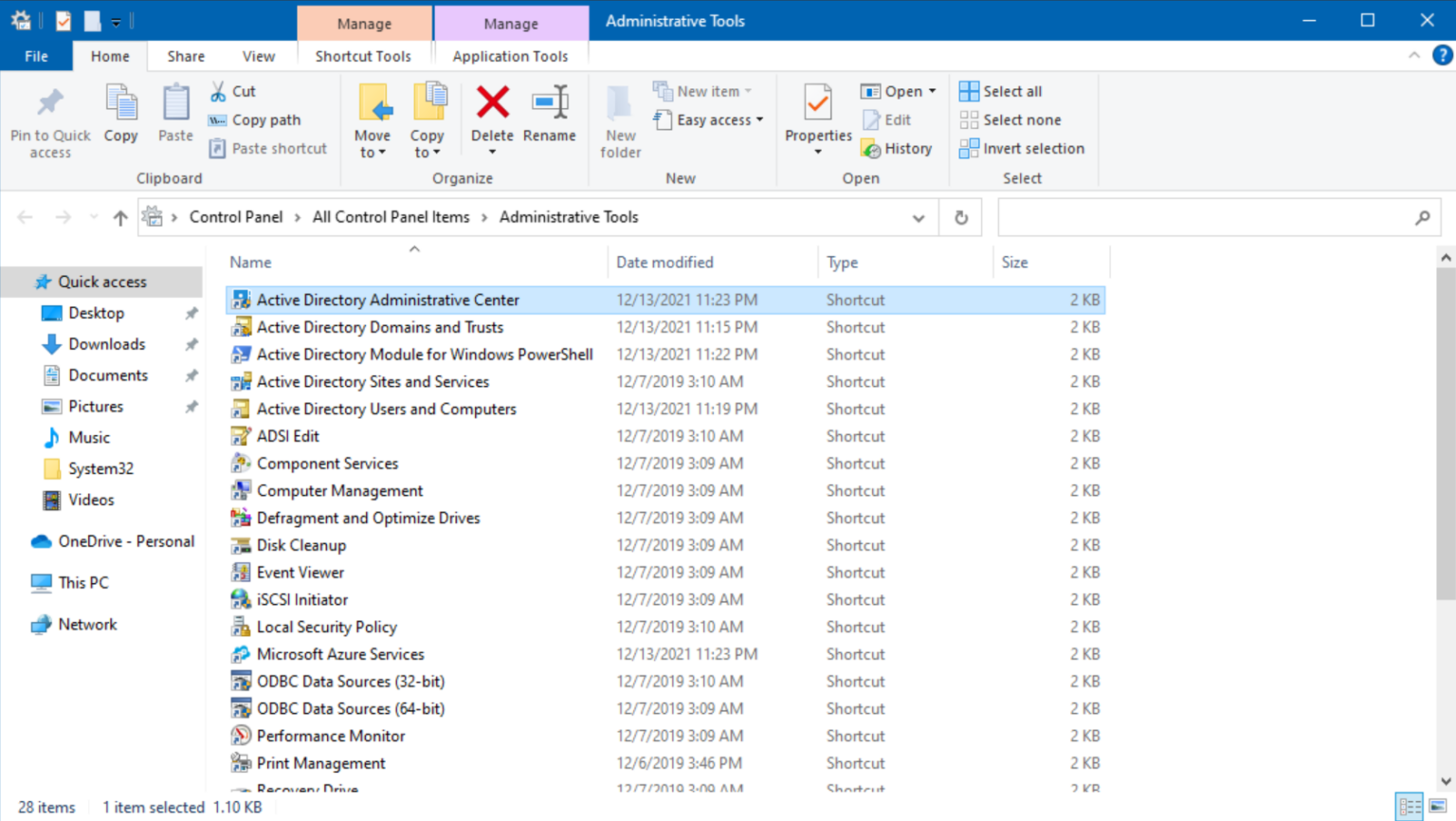Toggle sort order on the Name column header
The width and height of the screenshot is (1456, 821).
tap(250, 262)
